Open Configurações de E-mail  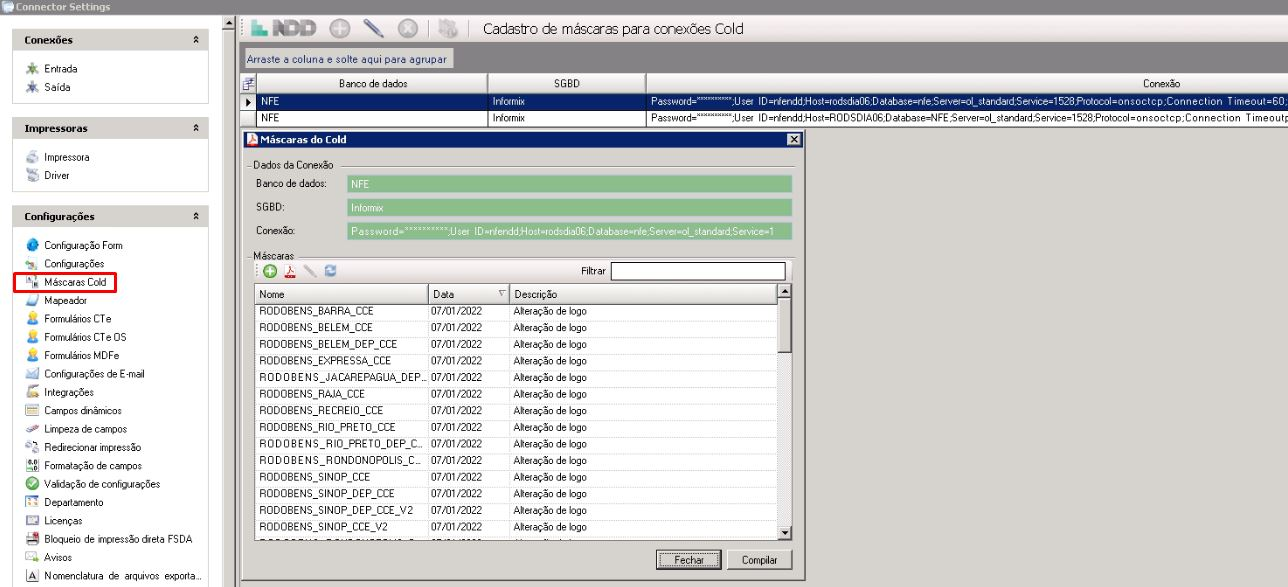94,374
